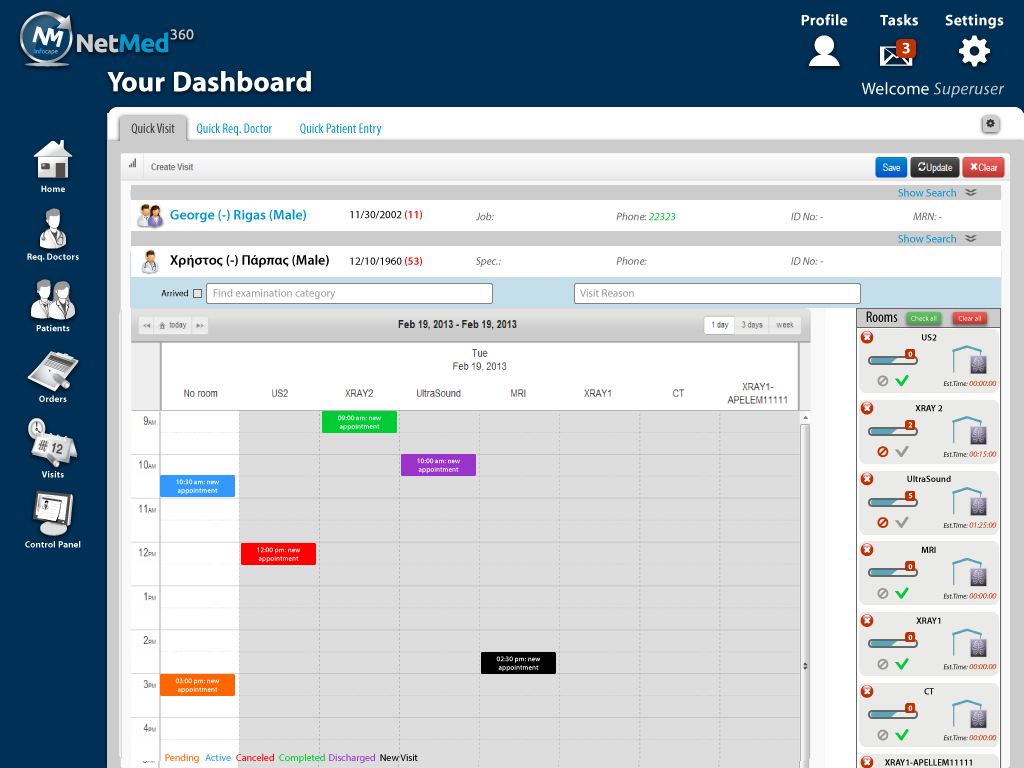Toggle the gray check for XRAY 2

point(902,451)
